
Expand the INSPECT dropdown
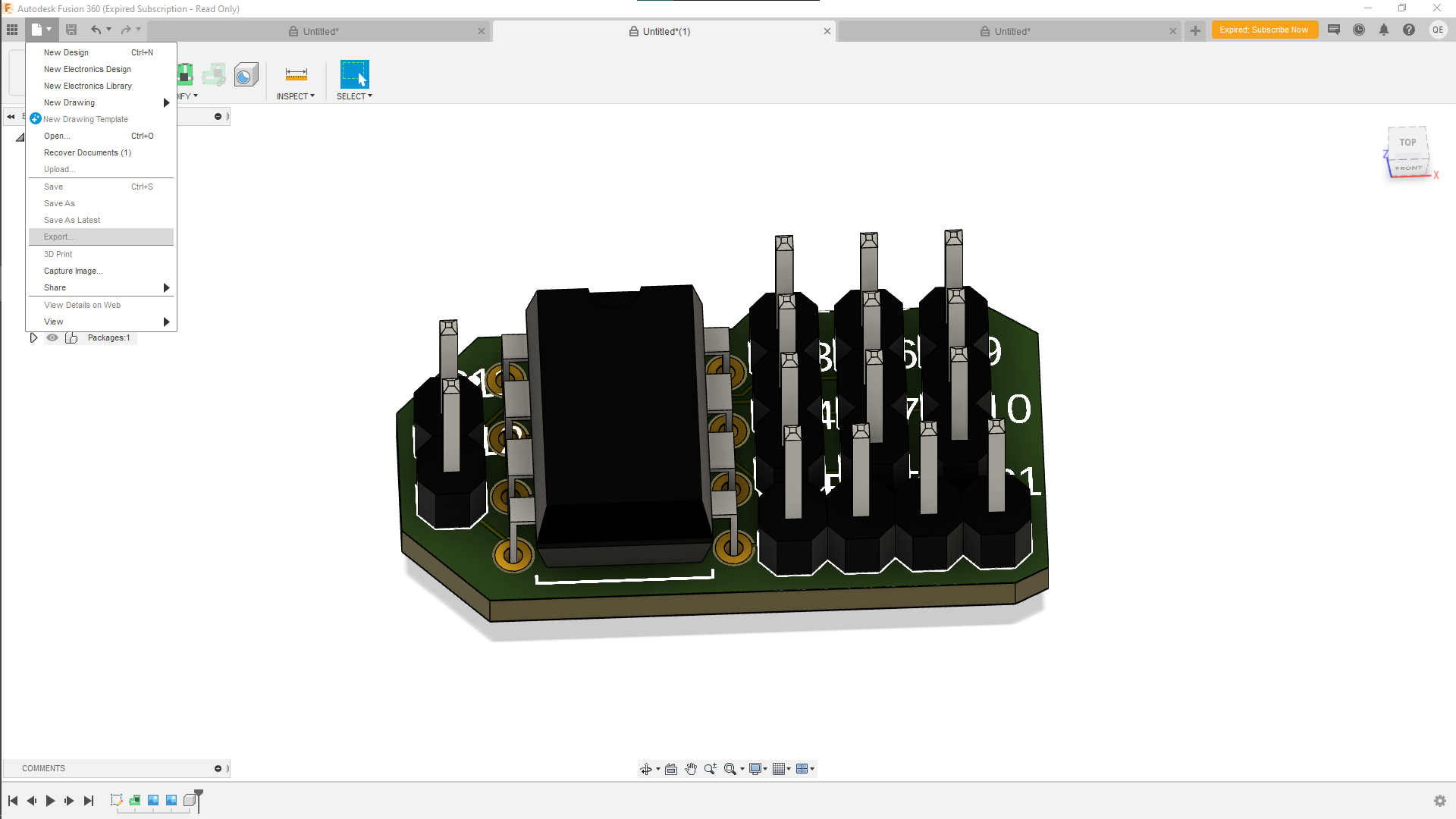point(296,96)
